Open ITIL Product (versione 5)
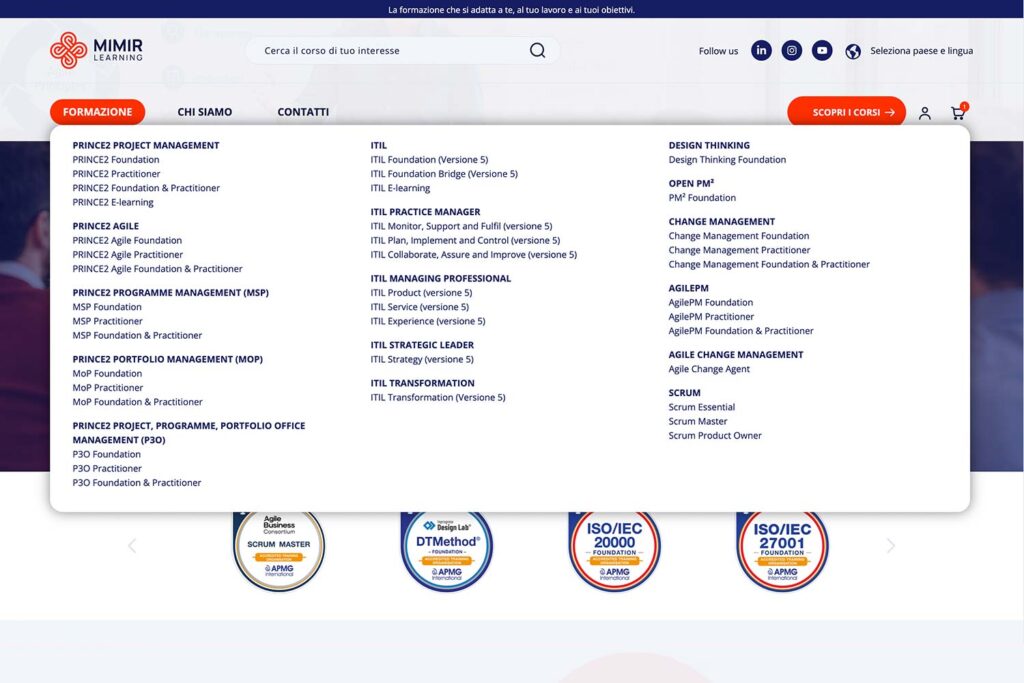Viewport: 1024px width, 683px height. coord(421,293)
